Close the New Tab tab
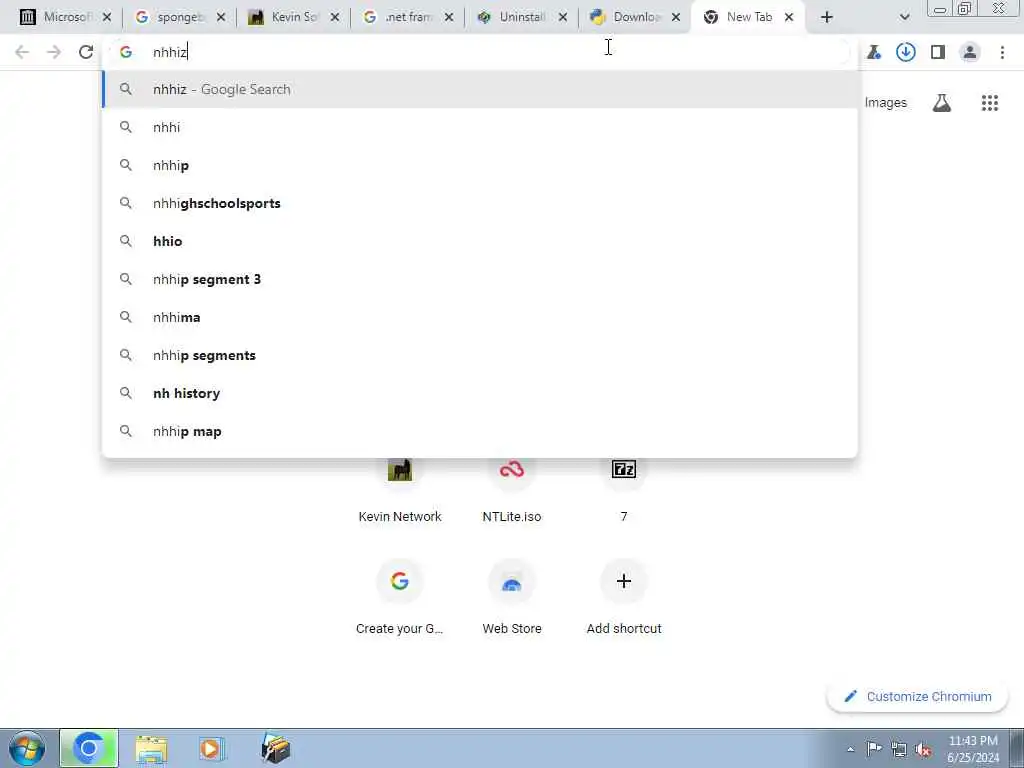1024x768 pixels. pyautogui.click(x=789, y=17)
